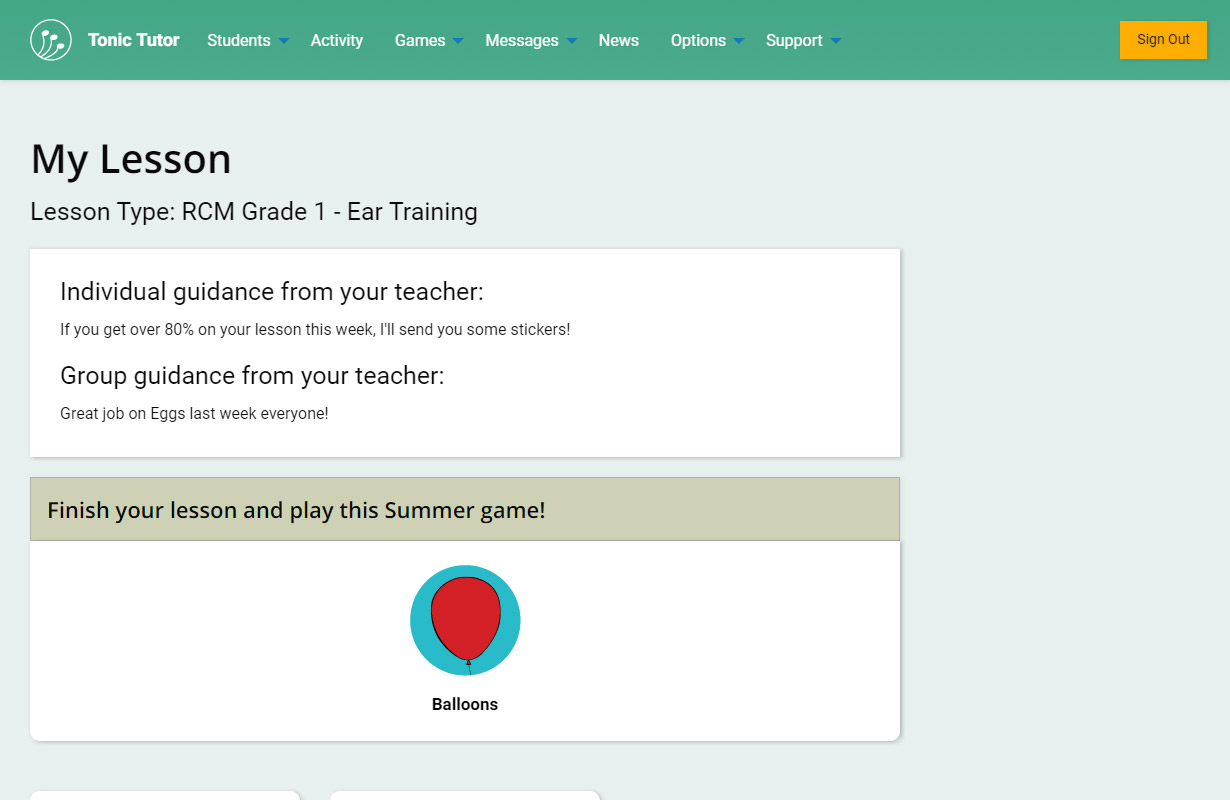This screenshot has width=1230, height=800.
Task: Click the Tonic Tutor brand name
Action: pyautogui.click(x=133, y=40)
